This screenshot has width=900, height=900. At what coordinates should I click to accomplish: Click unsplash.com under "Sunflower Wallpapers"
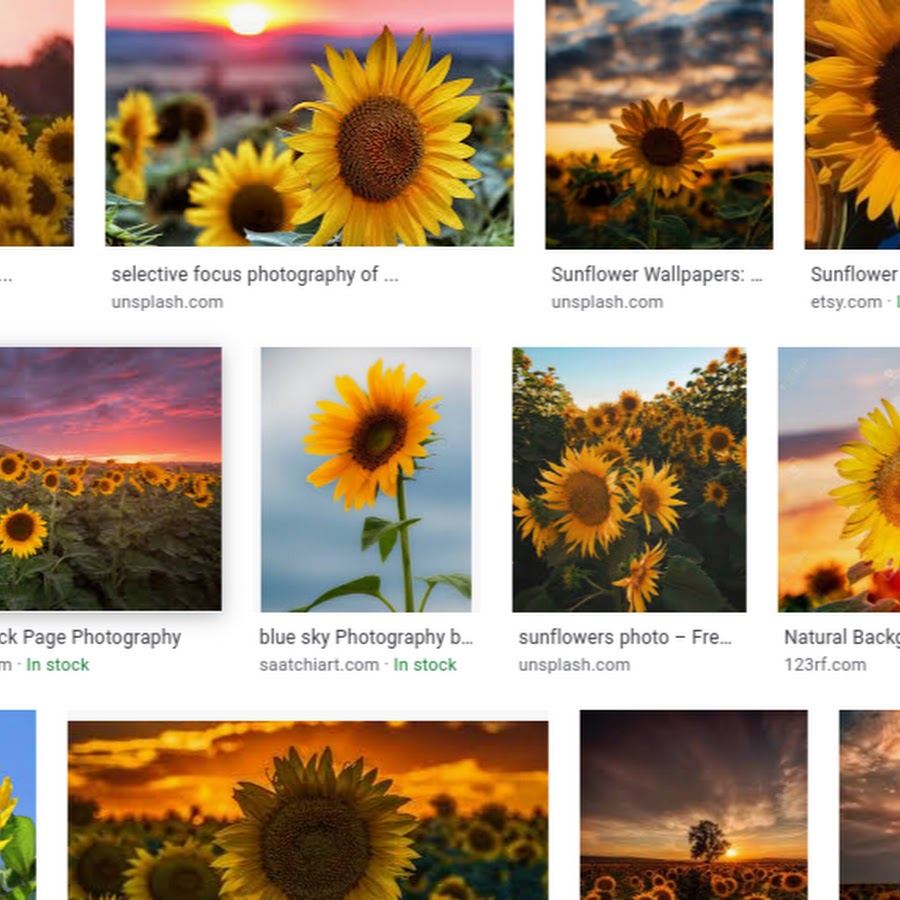607,302
